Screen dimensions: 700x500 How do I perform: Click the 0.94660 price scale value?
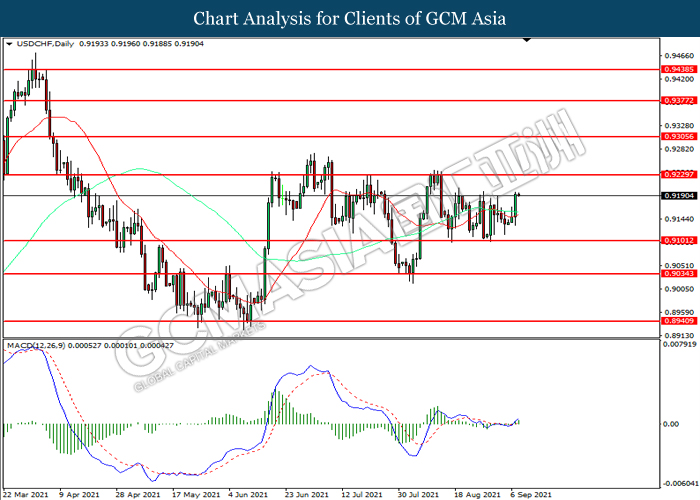[x=679, y=56]
